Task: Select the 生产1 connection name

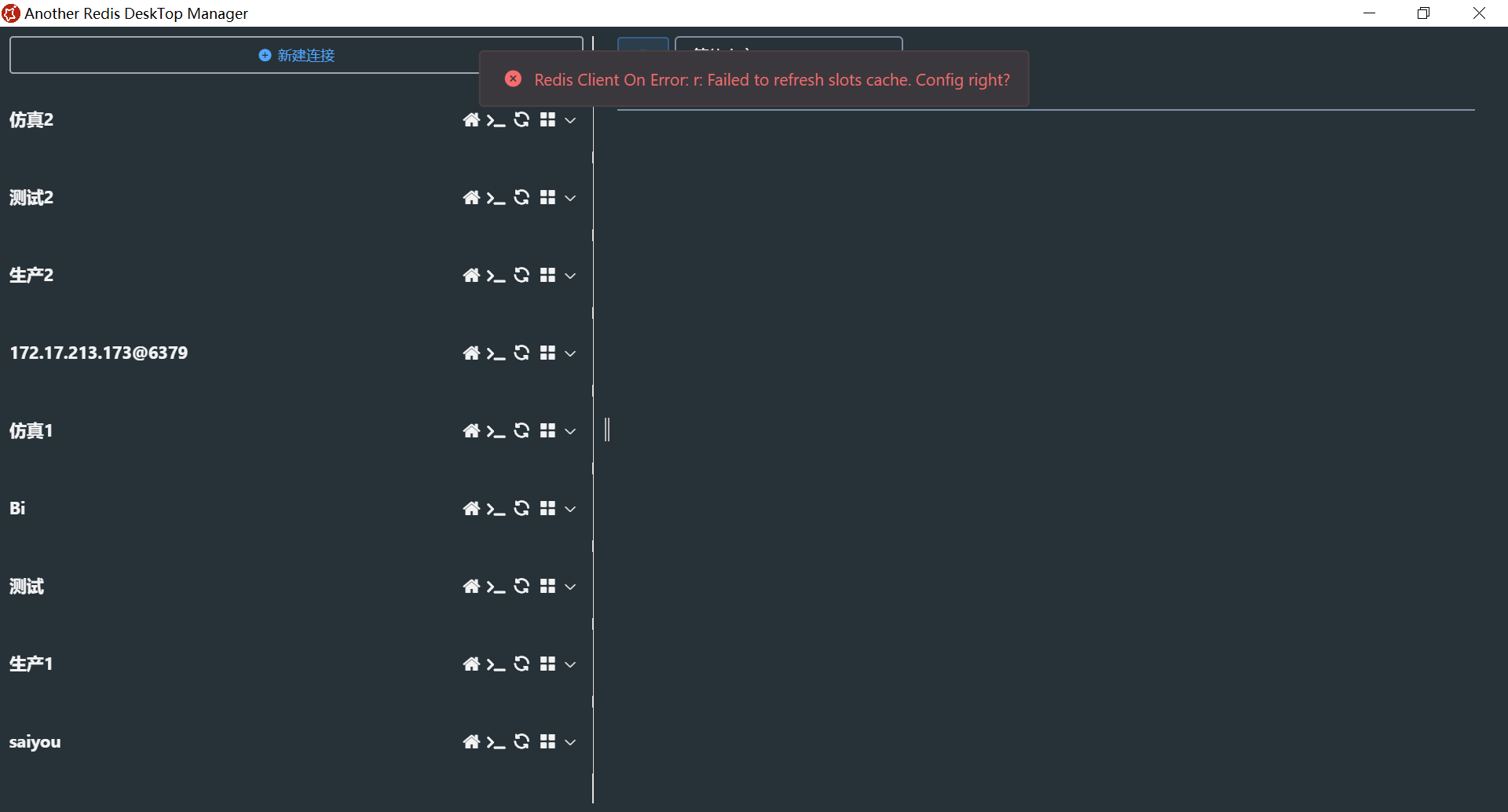Action: click(31, 664)
